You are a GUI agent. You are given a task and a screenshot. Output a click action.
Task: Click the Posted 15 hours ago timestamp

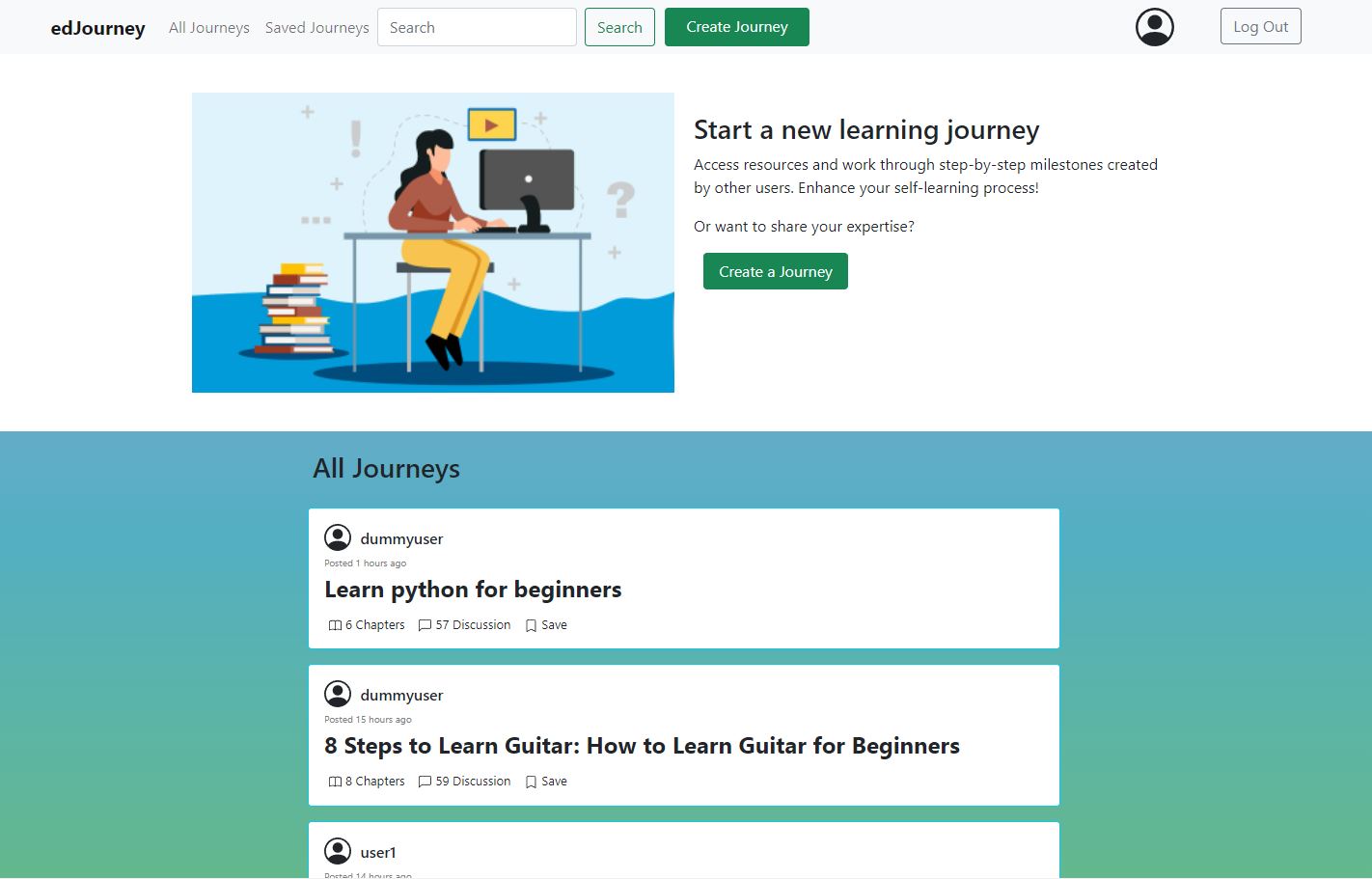point(368,720)
